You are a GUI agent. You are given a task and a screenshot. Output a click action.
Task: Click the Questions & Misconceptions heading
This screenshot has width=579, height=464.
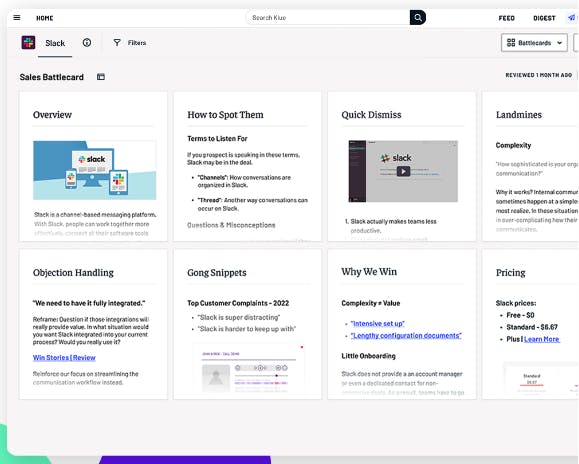click(x=231, y=225)
